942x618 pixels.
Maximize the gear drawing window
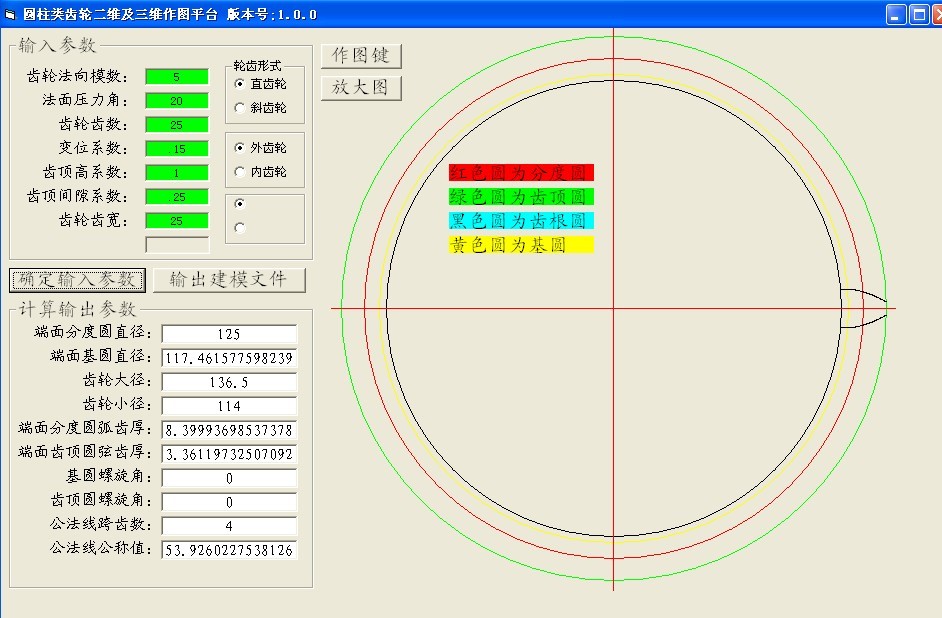pos(919,14)
